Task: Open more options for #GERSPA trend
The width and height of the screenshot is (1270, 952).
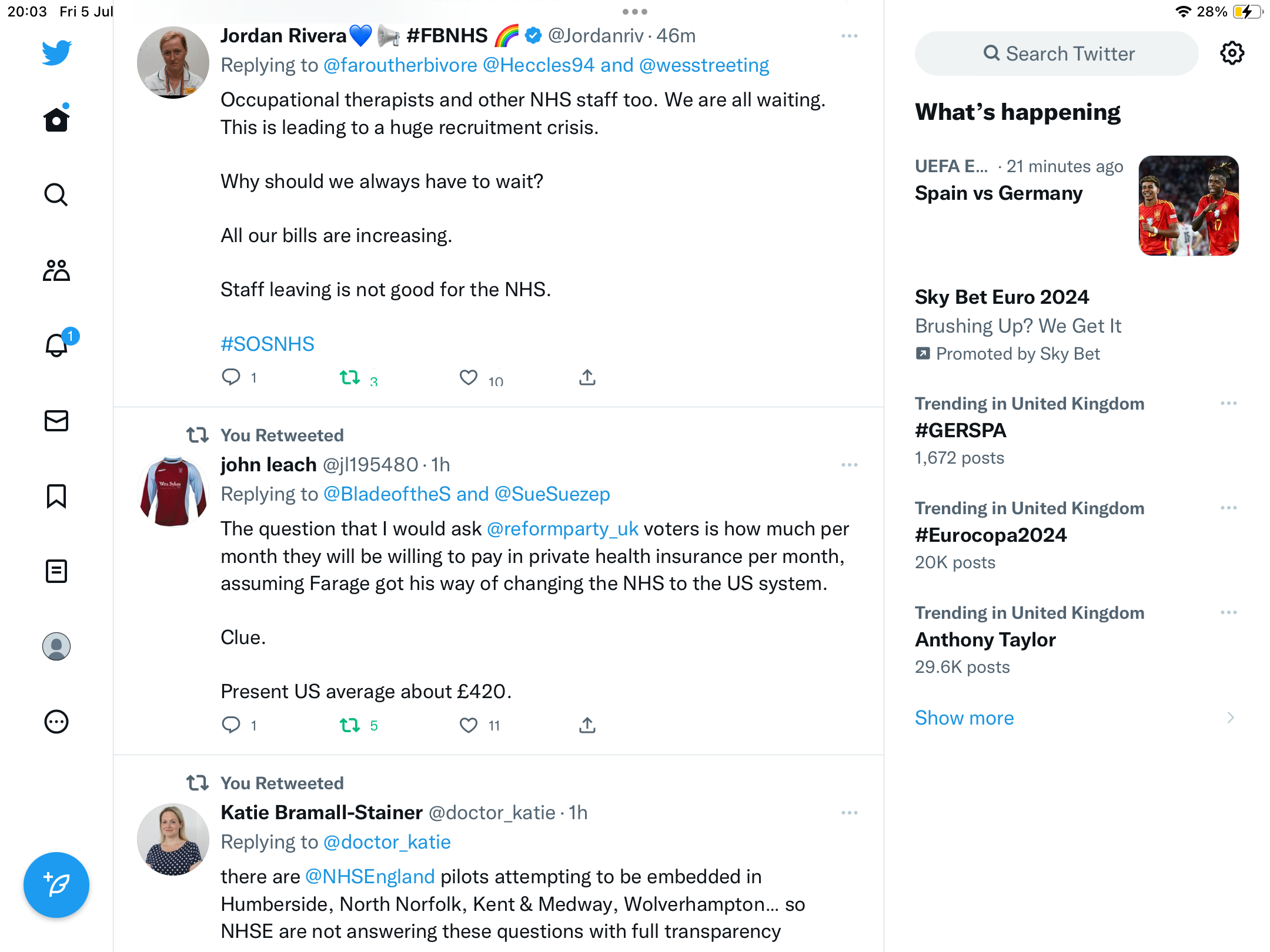Action: 1228,404
